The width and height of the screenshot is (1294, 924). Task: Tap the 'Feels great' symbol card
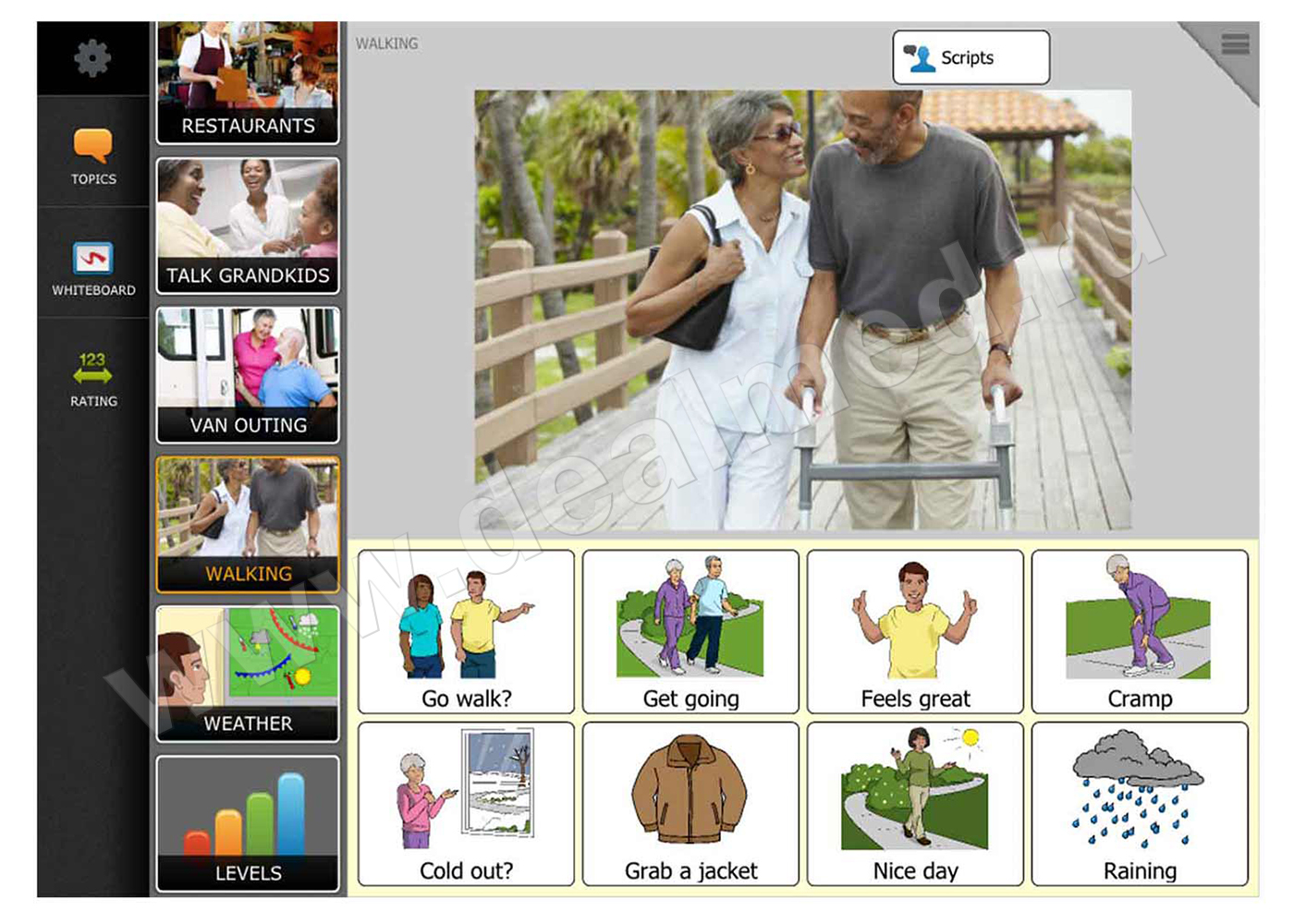(x=915, y=632)
